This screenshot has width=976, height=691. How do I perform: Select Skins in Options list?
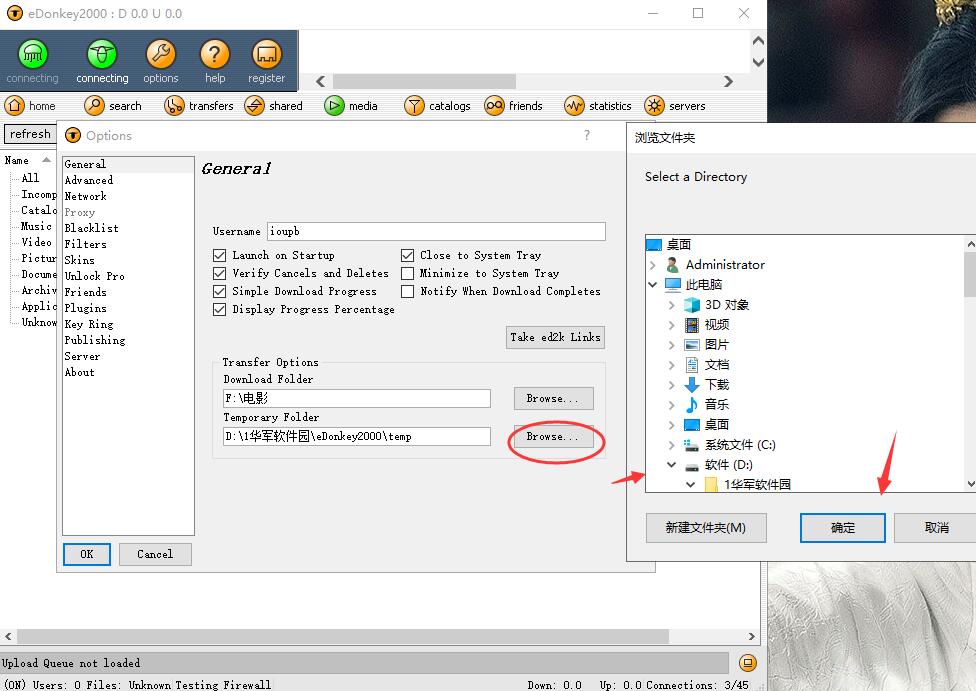(x=80, y=260)
